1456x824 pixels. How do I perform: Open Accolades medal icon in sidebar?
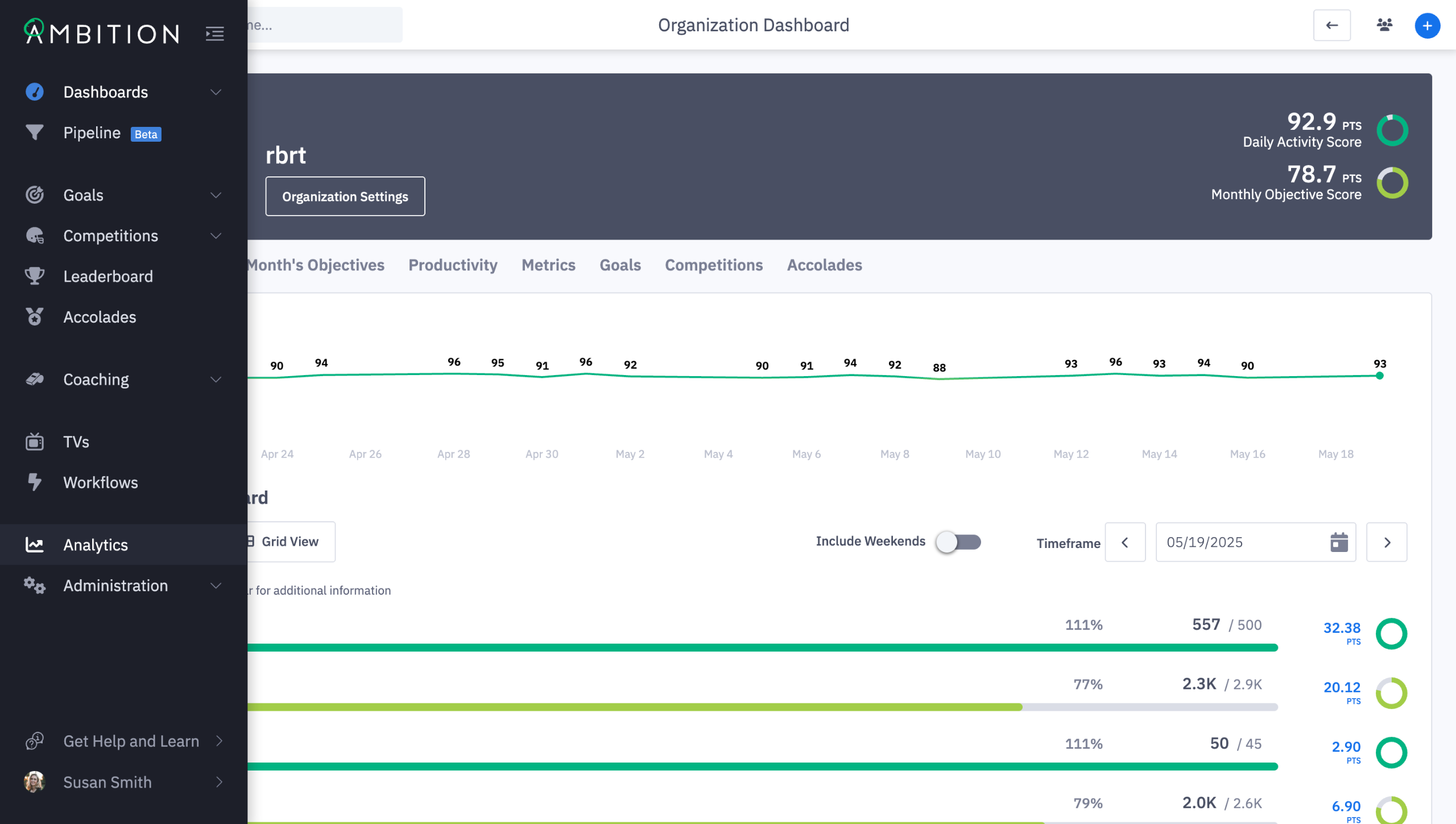[x=35, y=316]
